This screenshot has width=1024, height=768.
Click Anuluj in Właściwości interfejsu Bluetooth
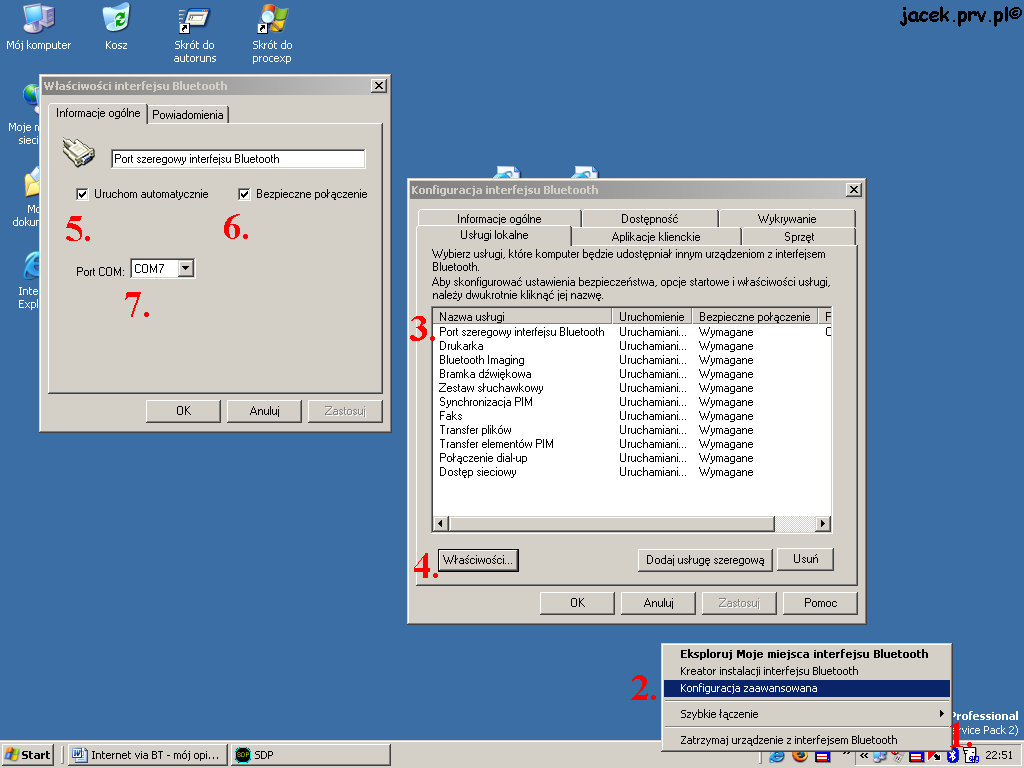click(264, 411)
